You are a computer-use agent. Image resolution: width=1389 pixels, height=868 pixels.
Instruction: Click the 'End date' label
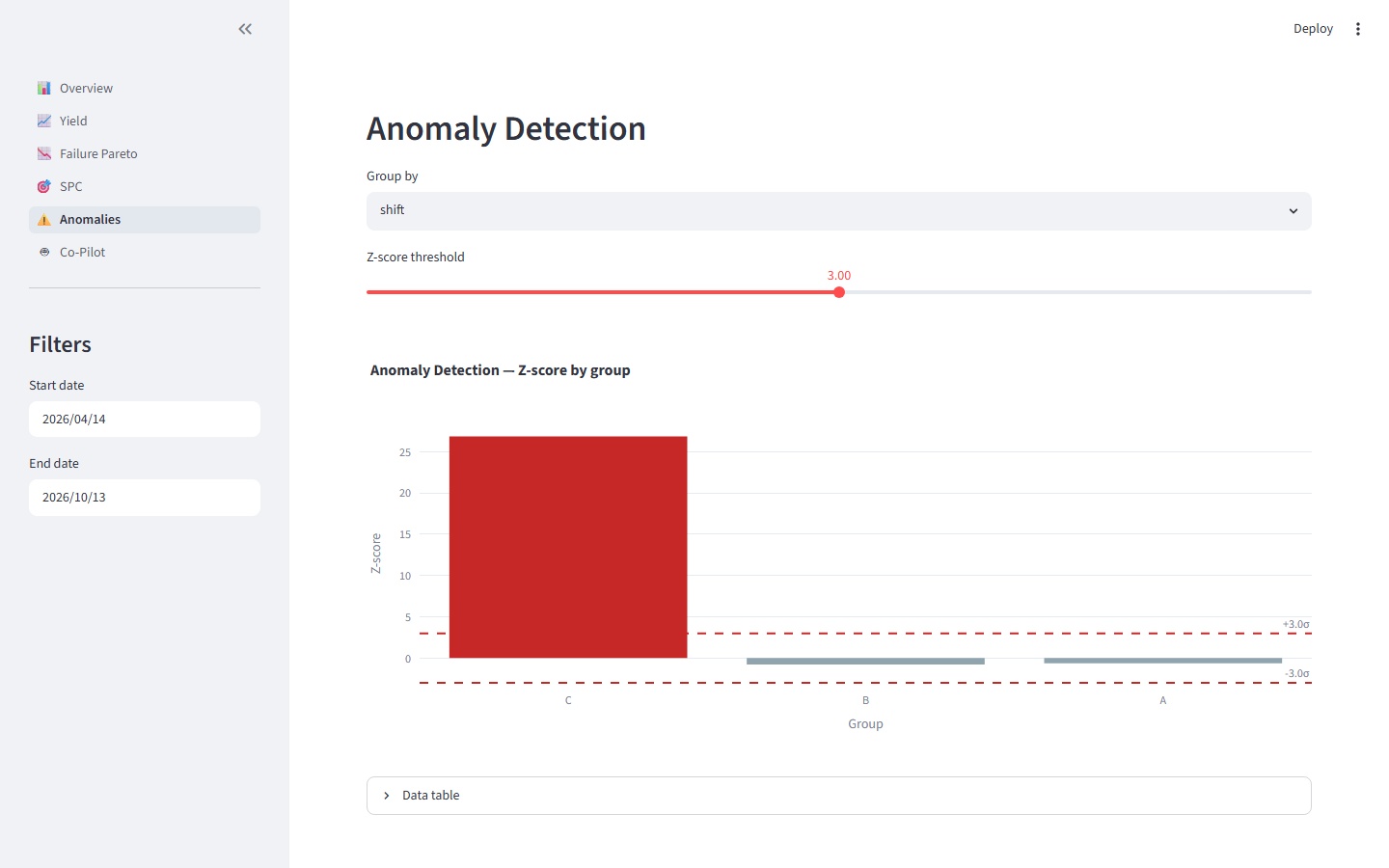pyautogui.click(x=54, y=463)
